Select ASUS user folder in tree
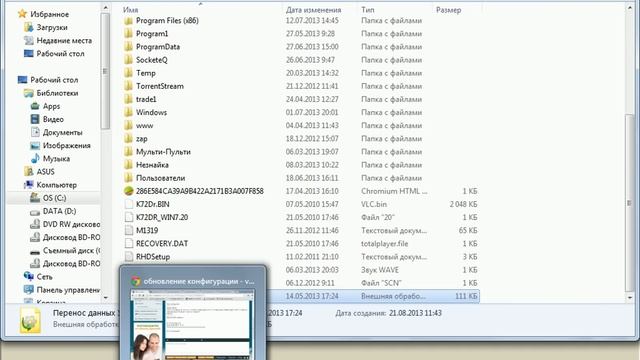The width and height of the screenshot is (640, 360). 45,172
